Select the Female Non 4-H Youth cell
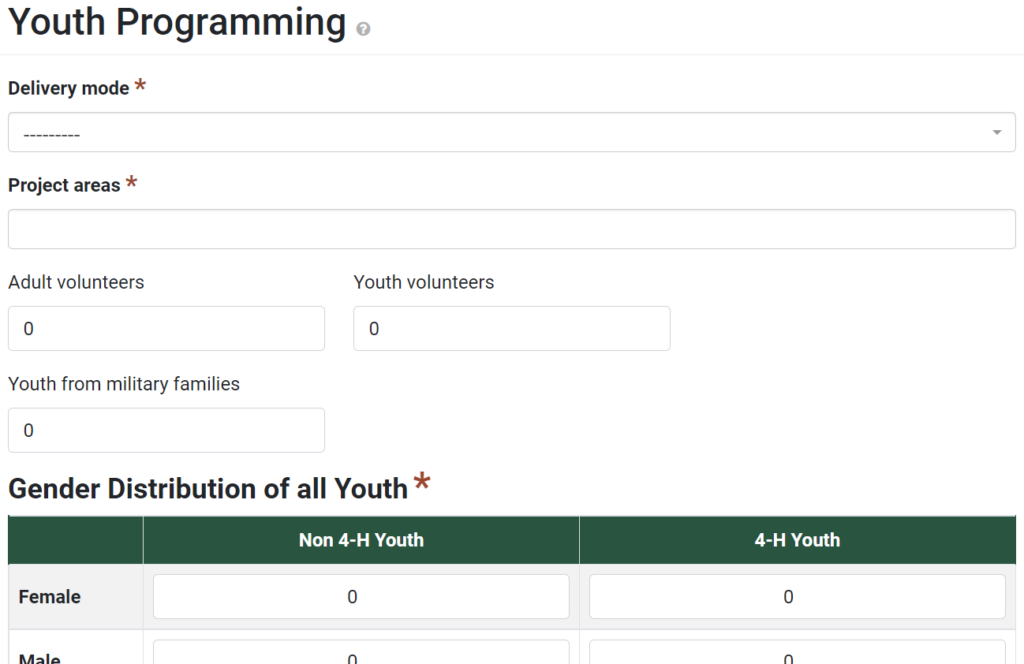 click(360, 596)
